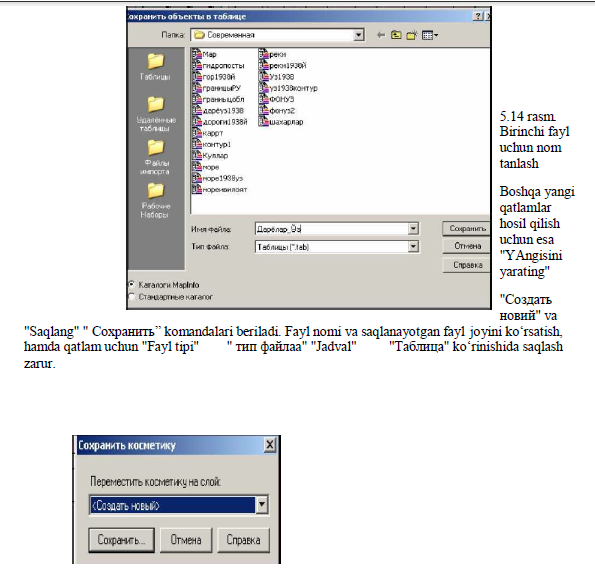
Task: Select the гидропосты table file
Action: coord(218,66)
